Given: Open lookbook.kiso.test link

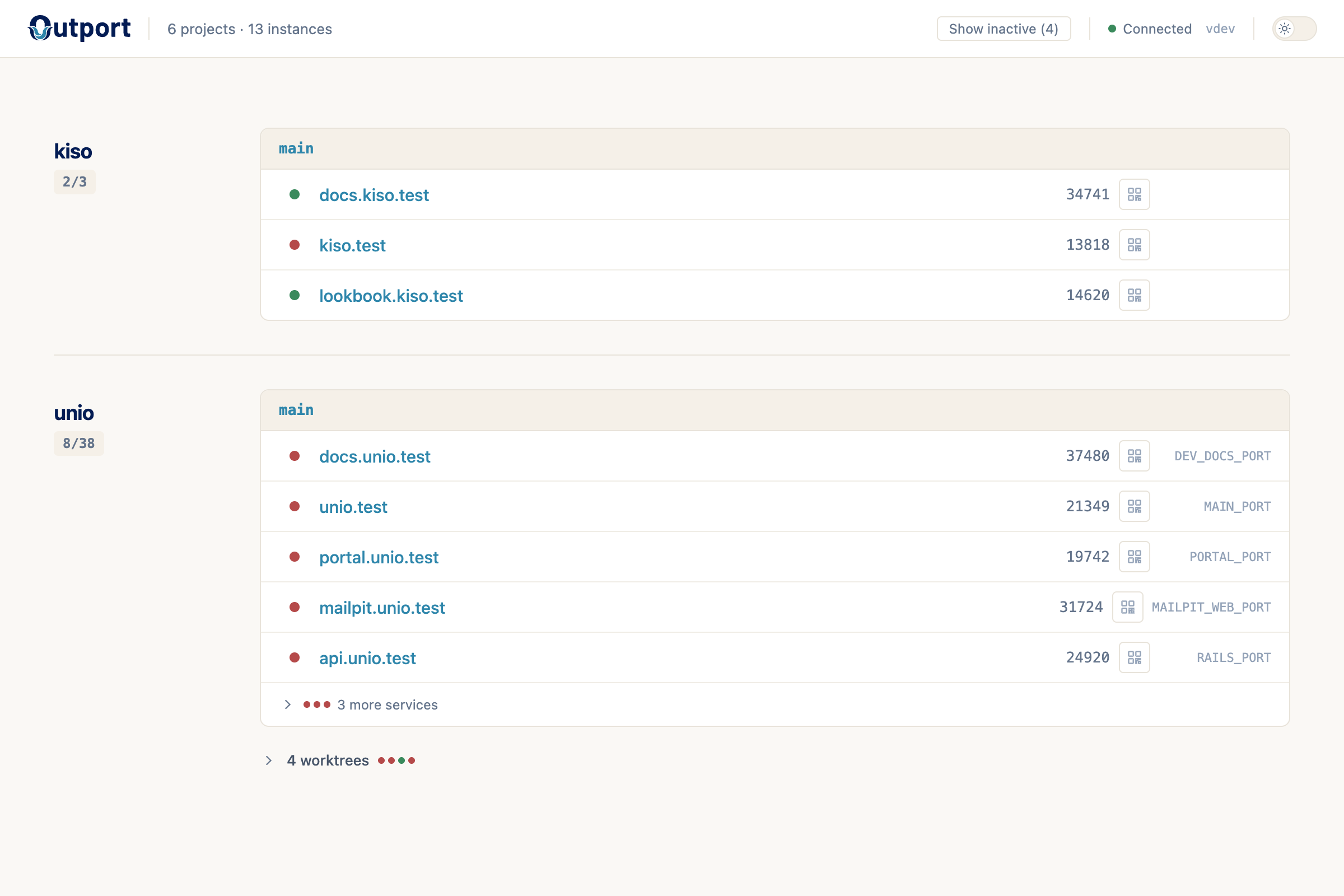Looking at the screenshot, I should click(391, 296).
